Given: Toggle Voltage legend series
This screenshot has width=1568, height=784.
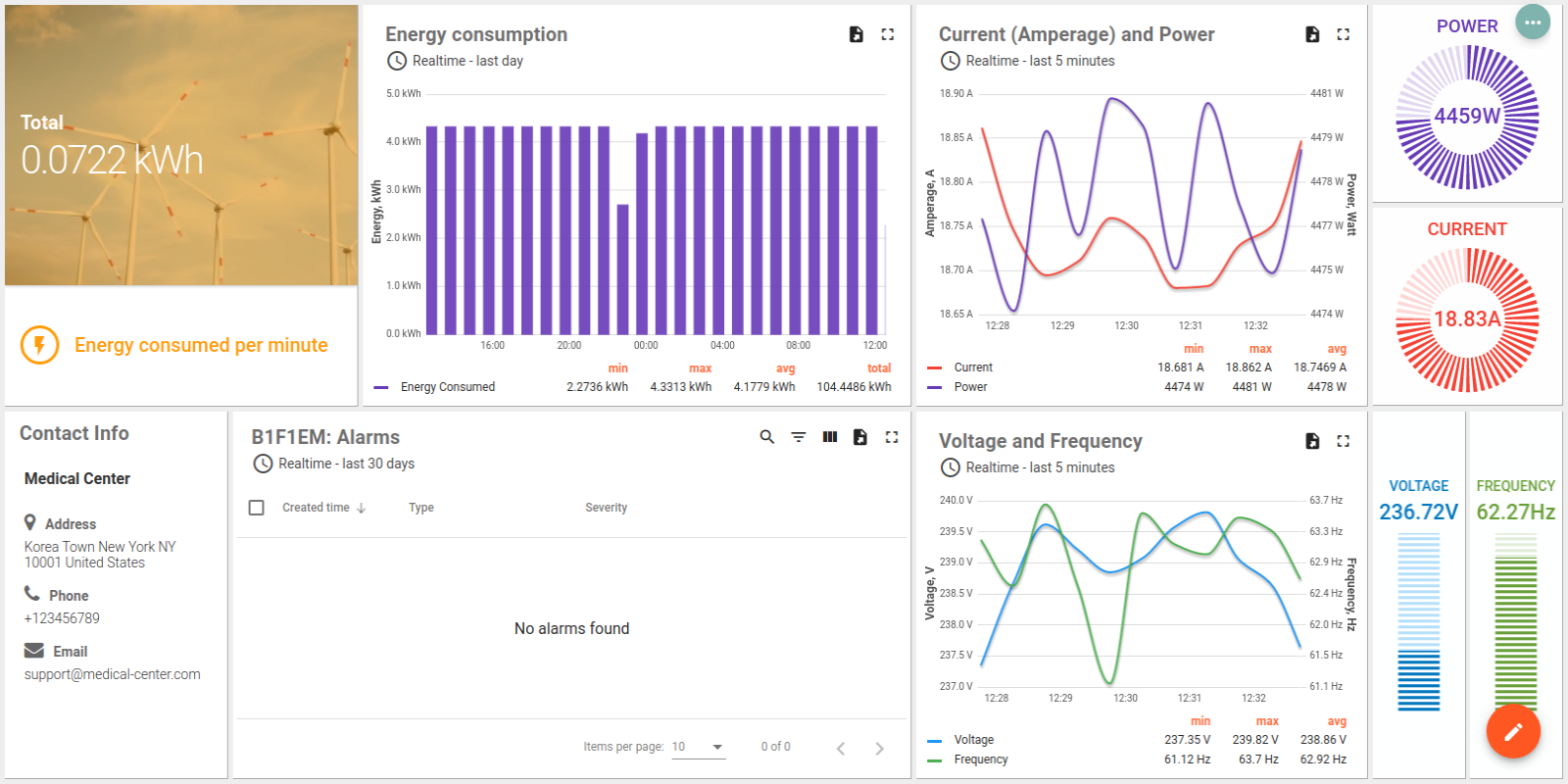Looking at the screenshot, I should [973, 740].
